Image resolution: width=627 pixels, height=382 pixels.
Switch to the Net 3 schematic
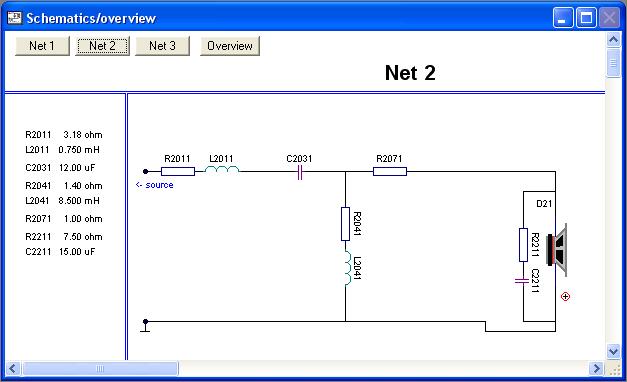[162, 46]
